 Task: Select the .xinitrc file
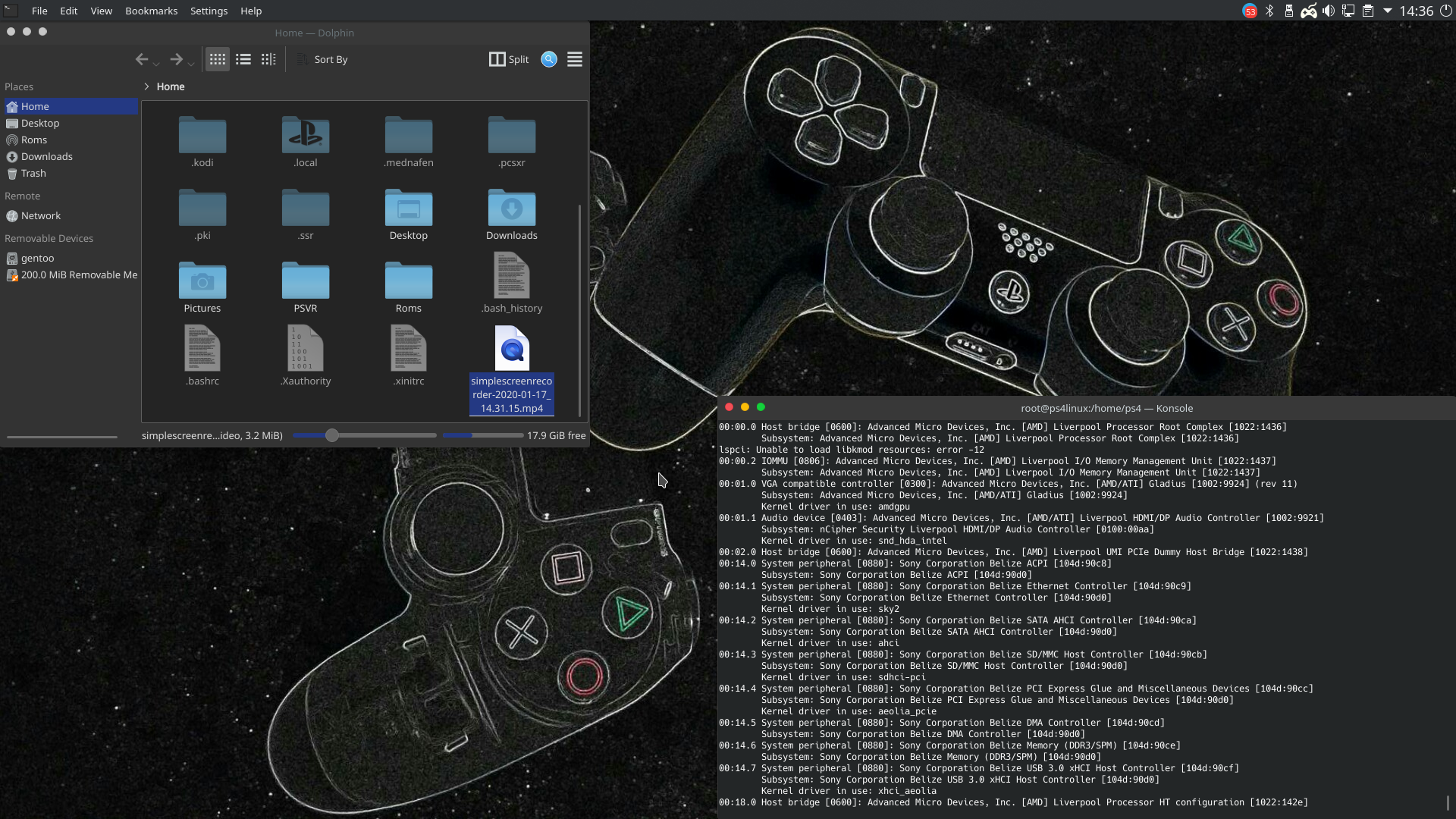pos(409,356)
